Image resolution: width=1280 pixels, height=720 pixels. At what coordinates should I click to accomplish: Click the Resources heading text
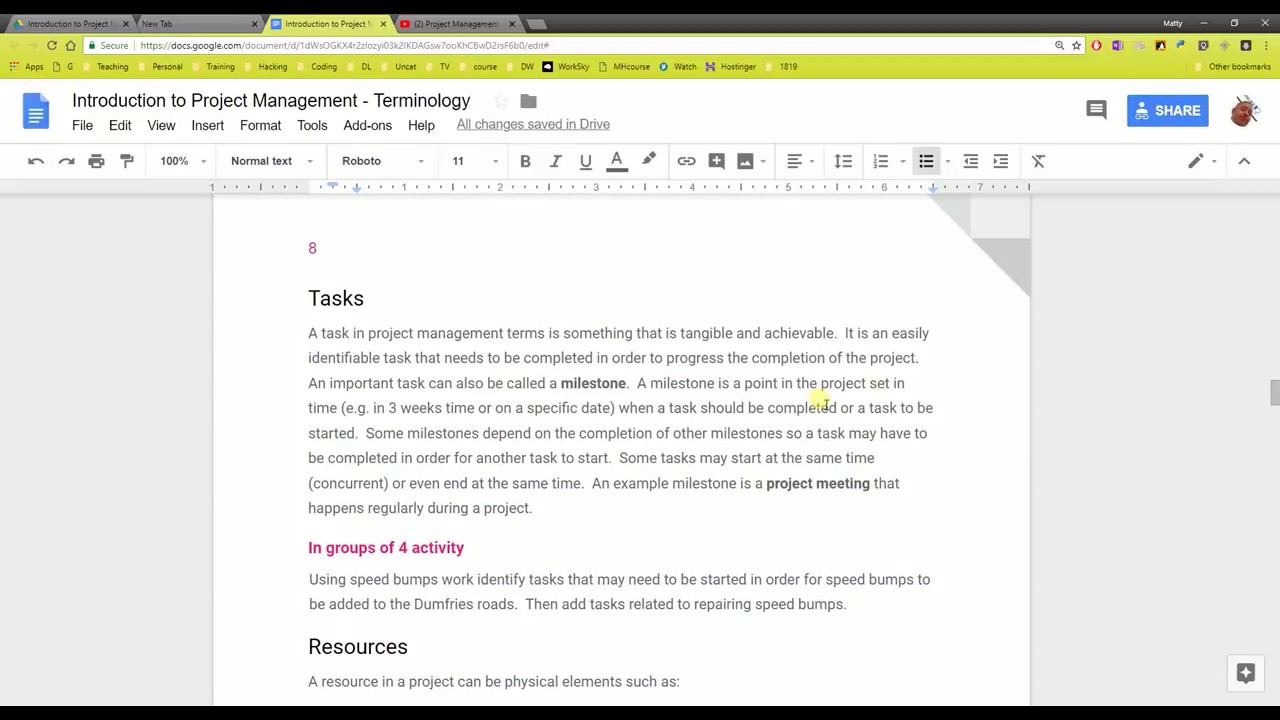click(358, 647)
